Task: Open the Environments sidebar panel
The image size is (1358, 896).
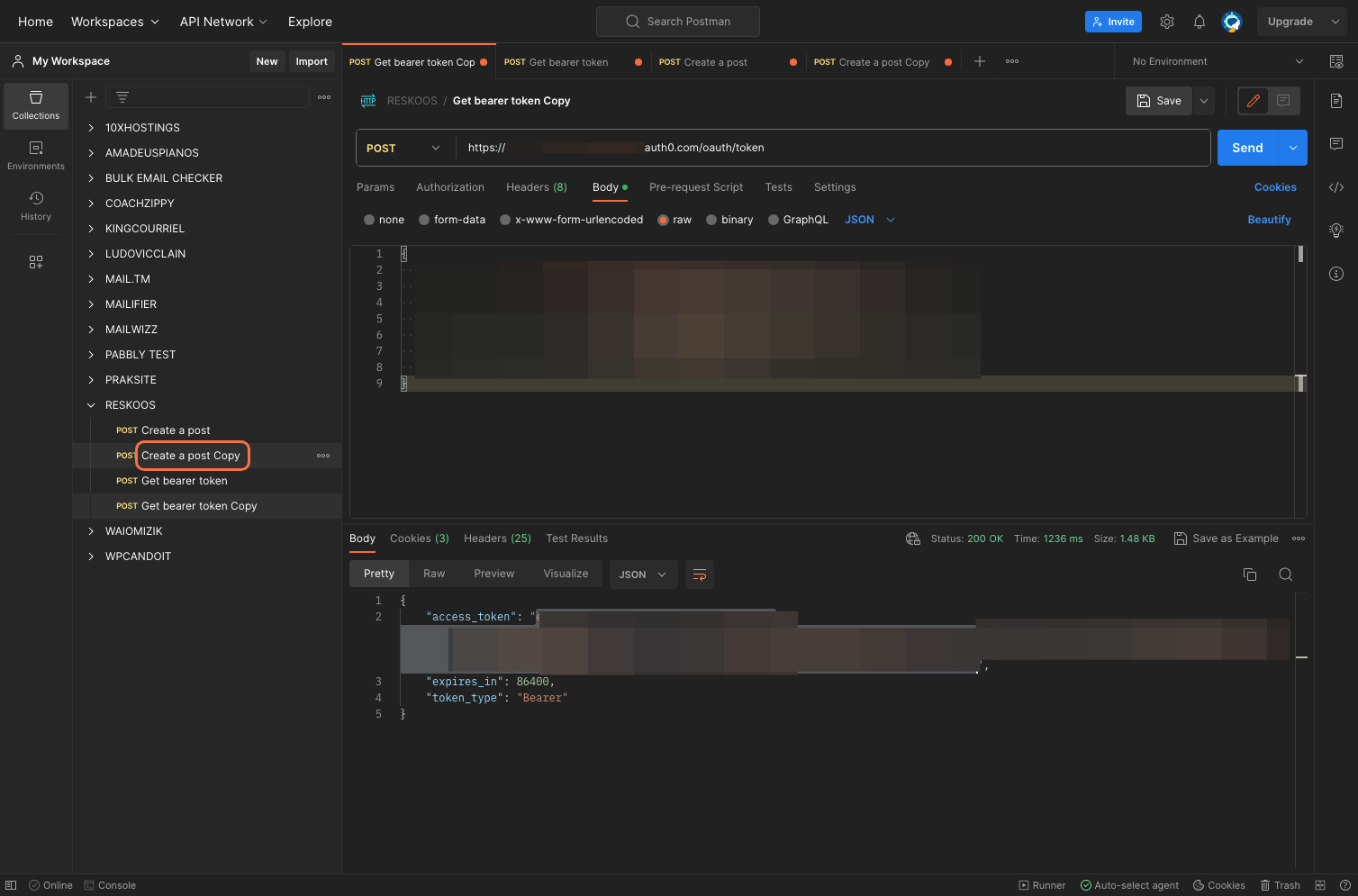Action: click(36, 156)
